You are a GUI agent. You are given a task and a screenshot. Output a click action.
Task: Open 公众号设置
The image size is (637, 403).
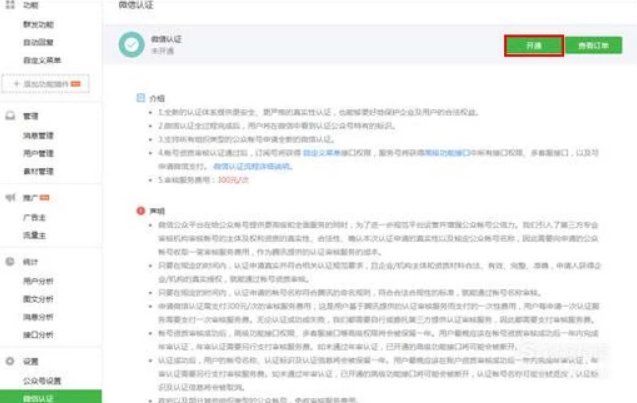click(42, 381)
